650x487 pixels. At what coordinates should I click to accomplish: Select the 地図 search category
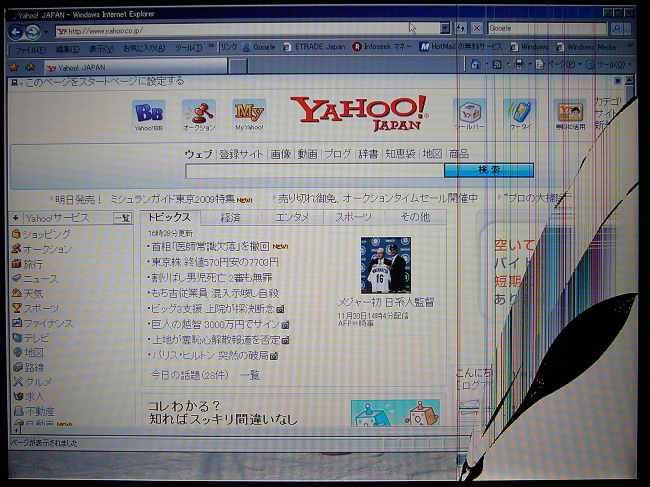tap(432, 154)
